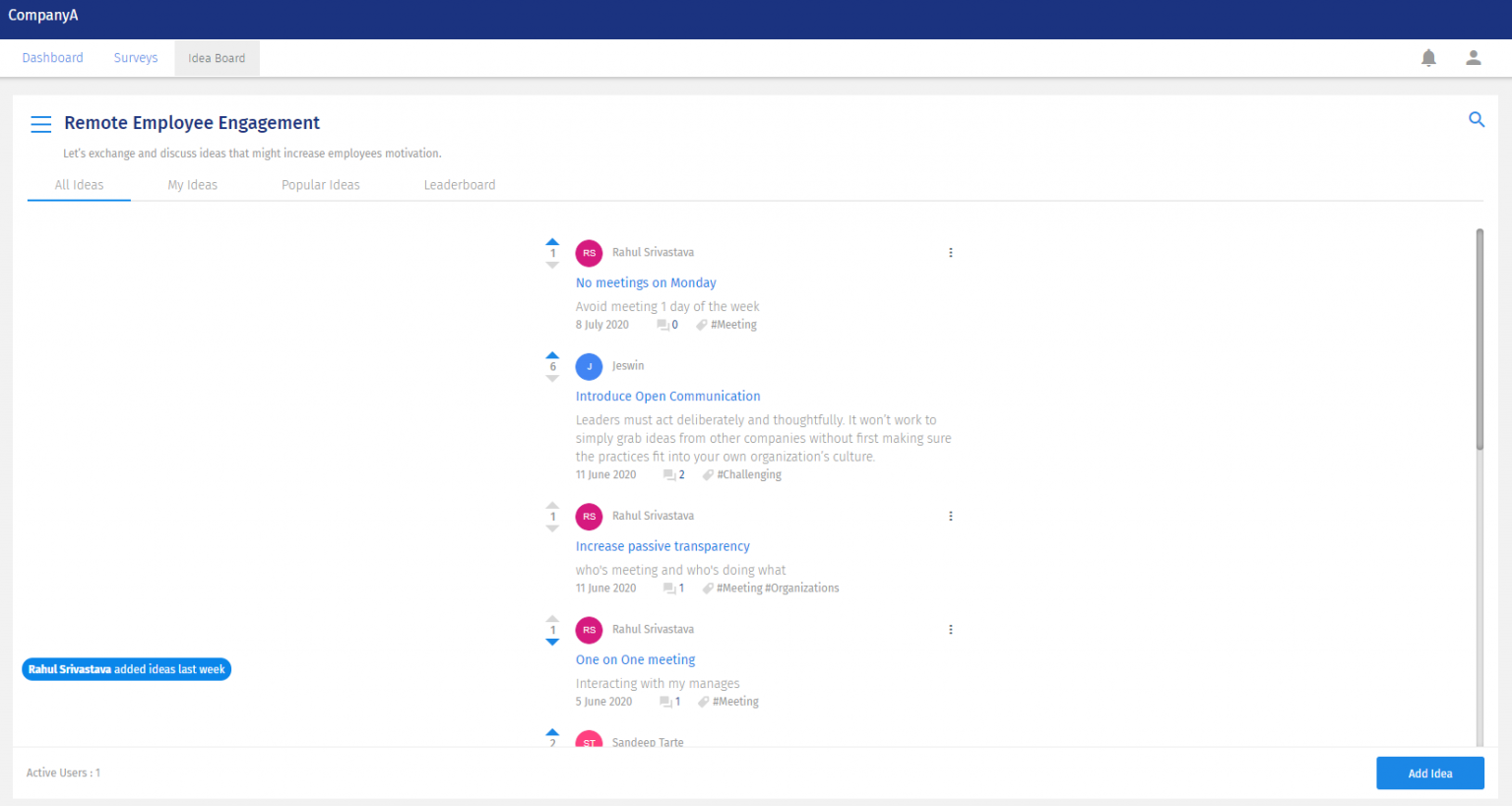The image size is (1512, 806).
Task: Click Jeswin's avatar icon
Action: pos(589,366)
